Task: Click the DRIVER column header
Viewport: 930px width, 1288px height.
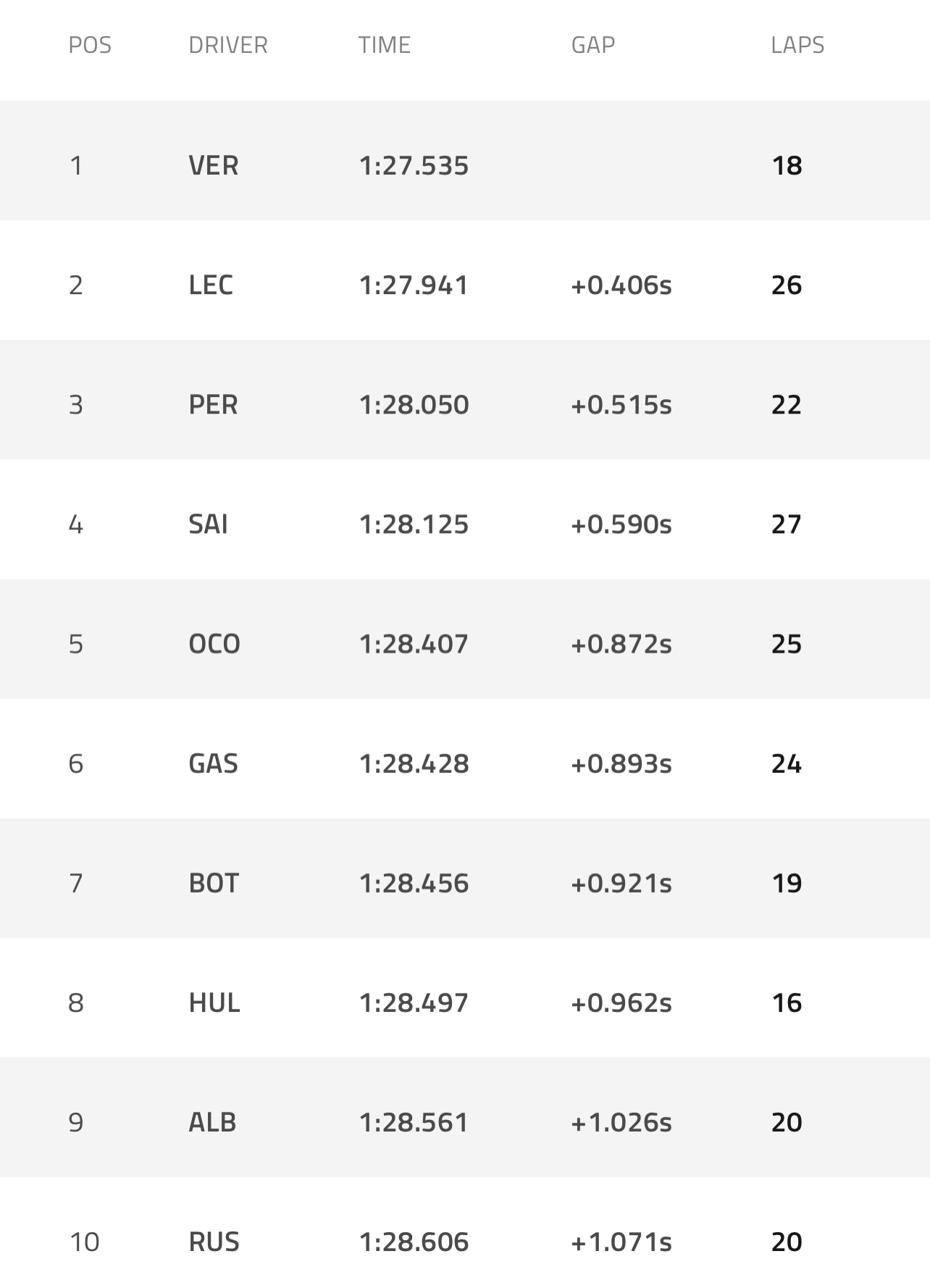Action: point(227,45)
